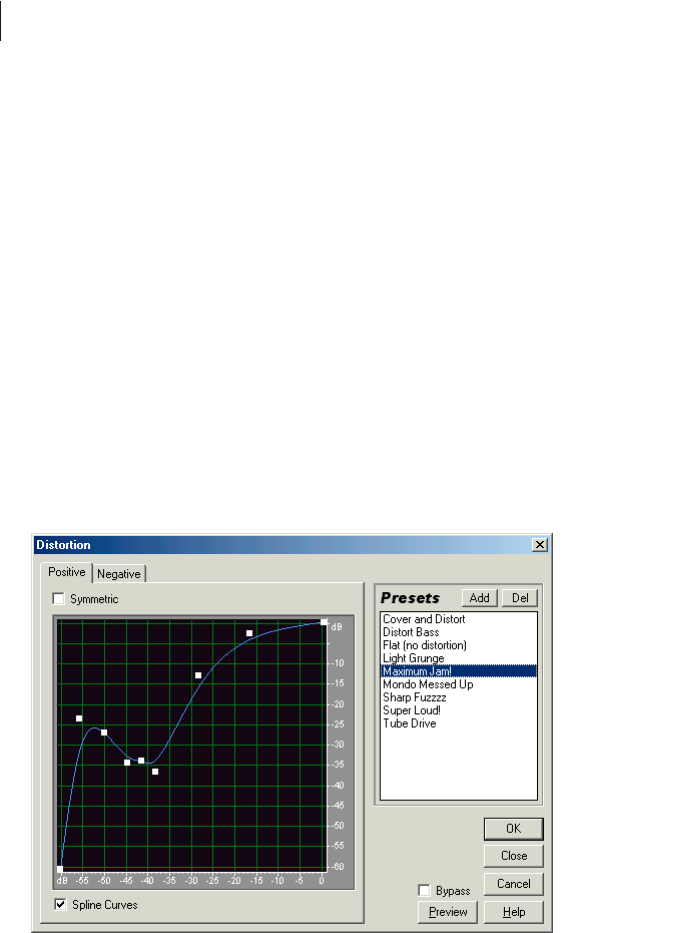Open Help for the Distortion dialog

[x=514, y=912]
